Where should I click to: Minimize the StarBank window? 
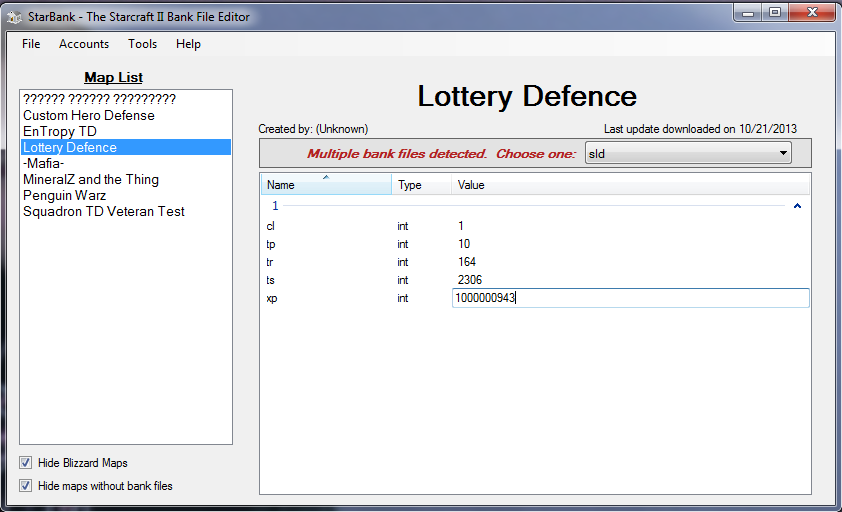[x=748, y=12]
